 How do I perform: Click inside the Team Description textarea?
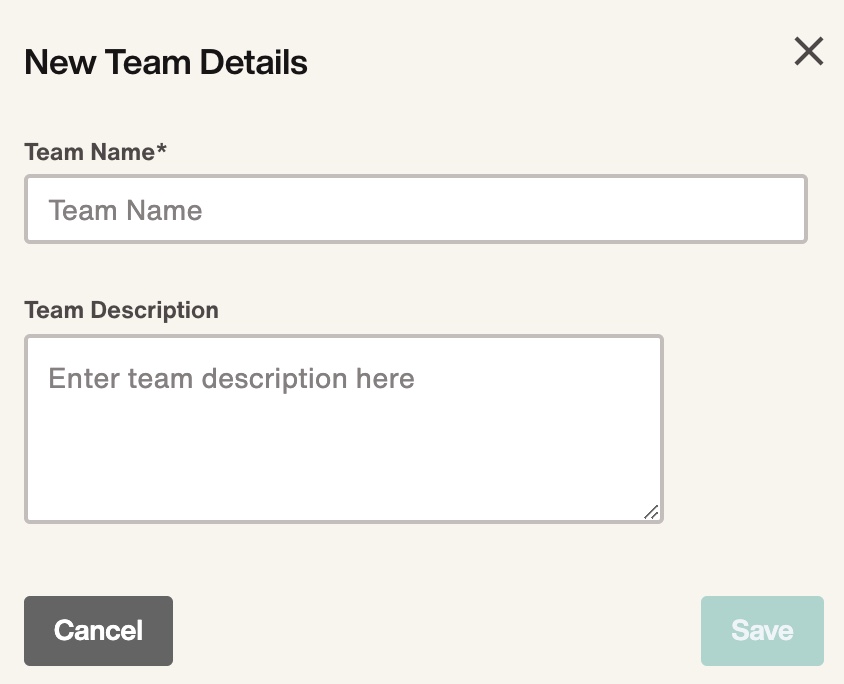tap(343, 429)
